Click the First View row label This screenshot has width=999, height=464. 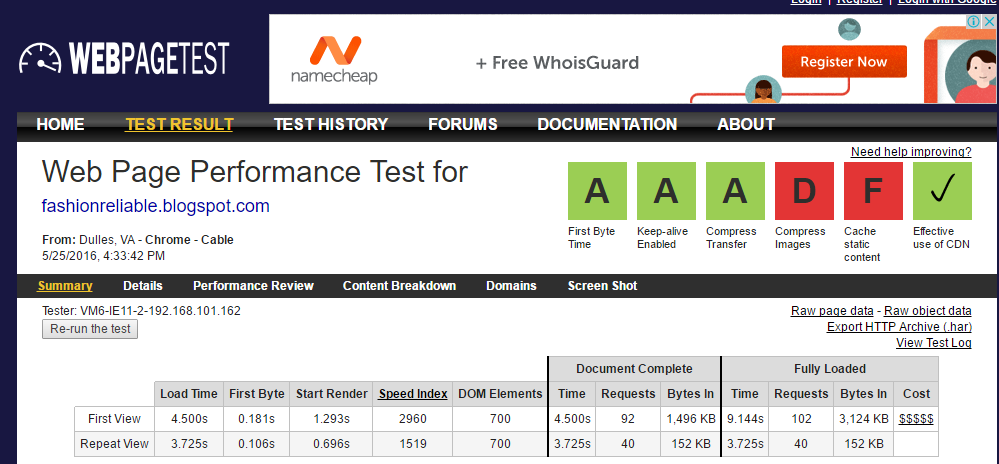coord(115,419)
